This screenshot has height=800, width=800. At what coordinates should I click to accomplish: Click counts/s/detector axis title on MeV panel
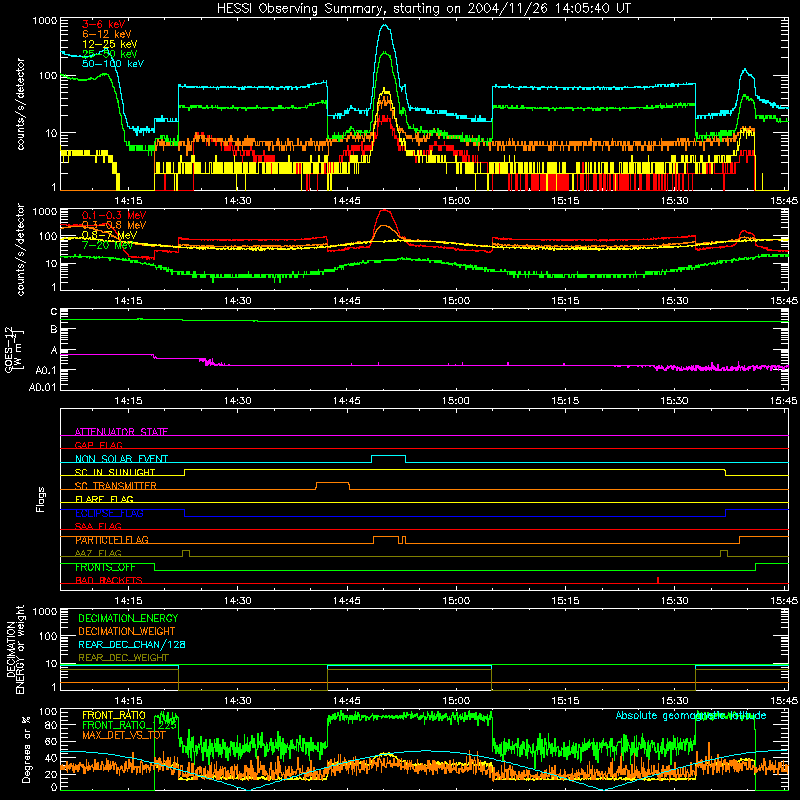pyautogui.click(x=20, y=250)
